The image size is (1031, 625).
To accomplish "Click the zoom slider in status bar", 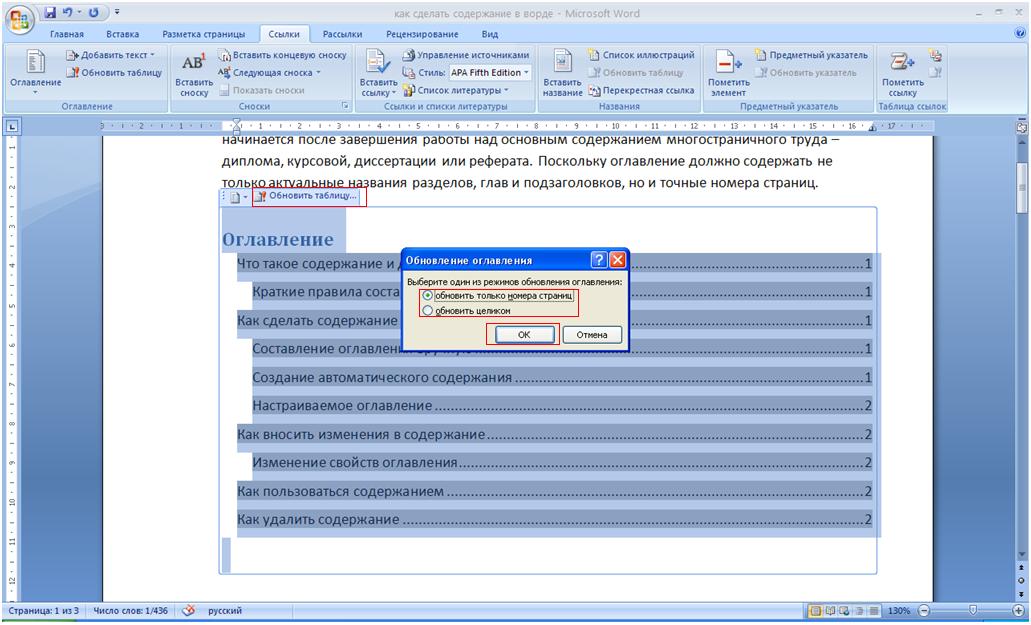I will 972,610.
